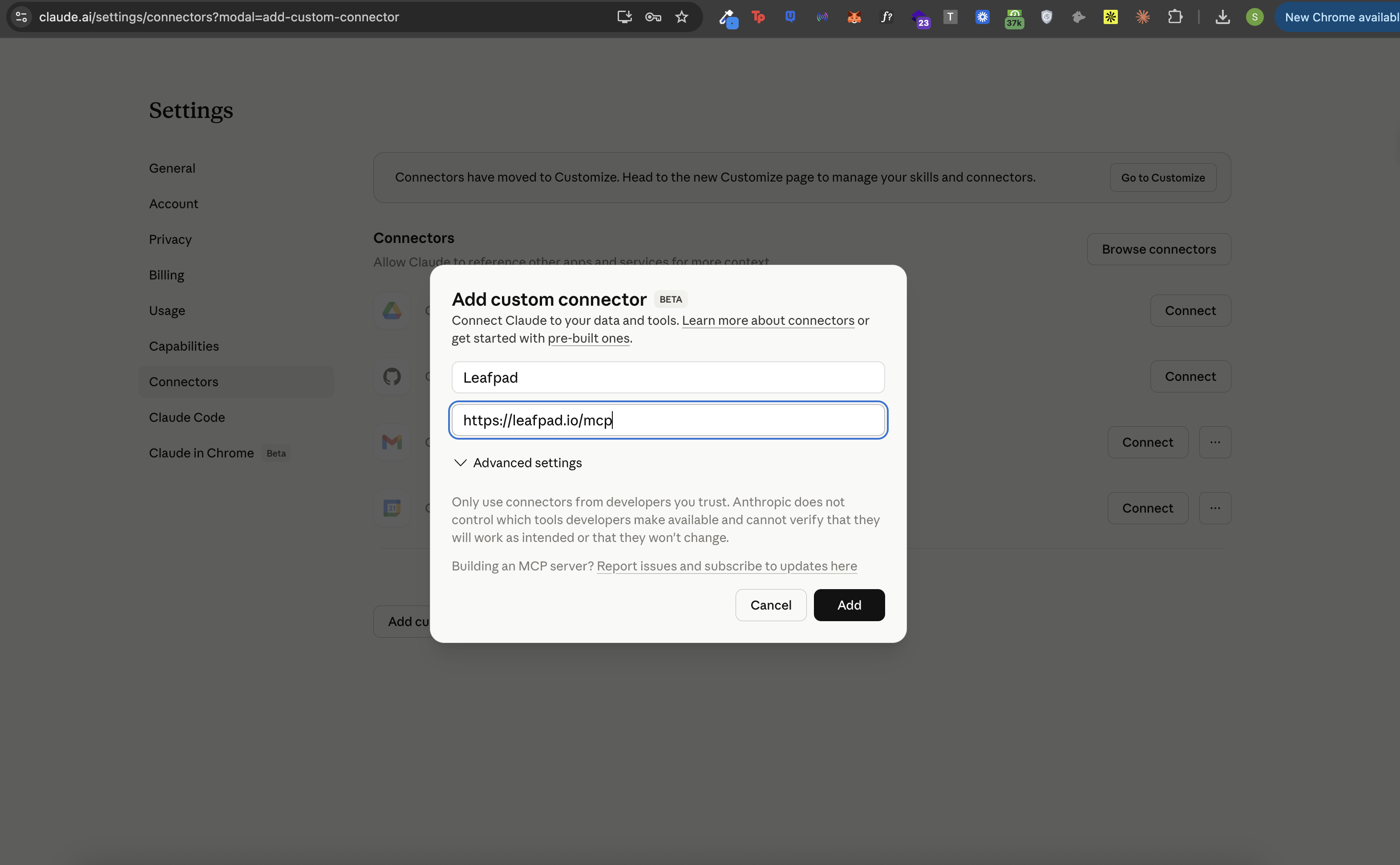
Task: Bookmark this page with the star icon
Action: pyautogui.click(x=681, y=16)
